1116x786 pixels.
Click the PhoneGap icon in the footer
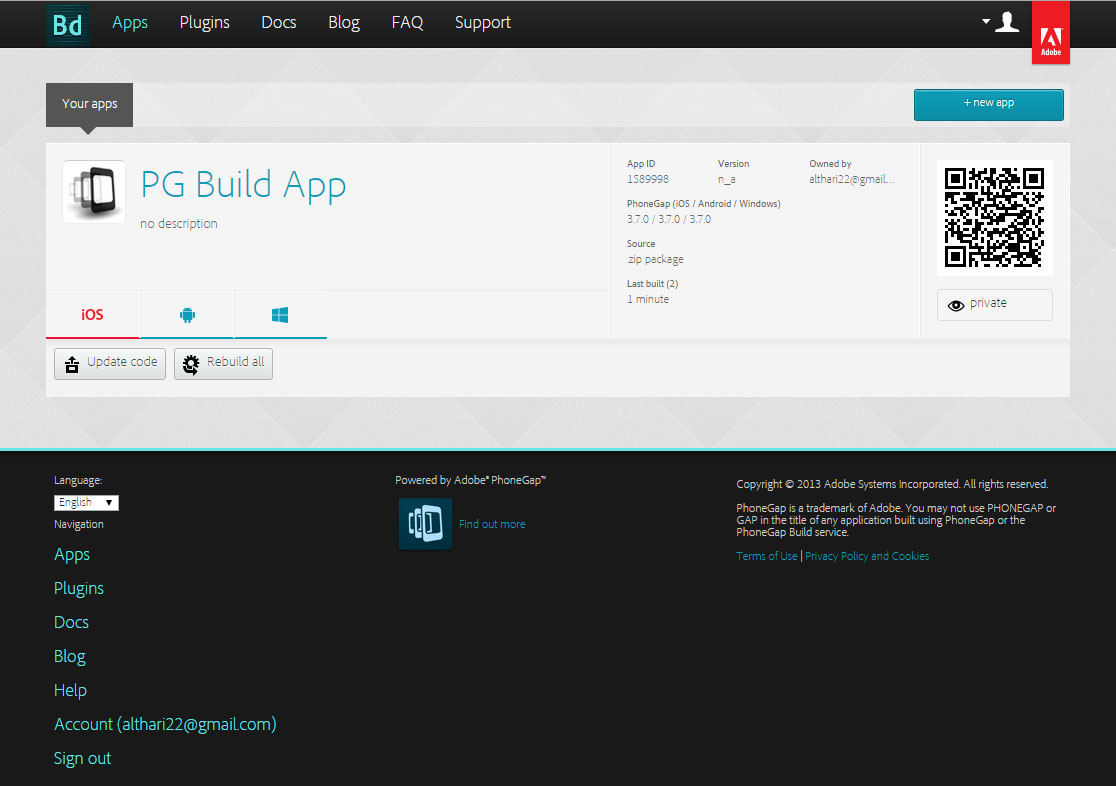tap(425, 524)
